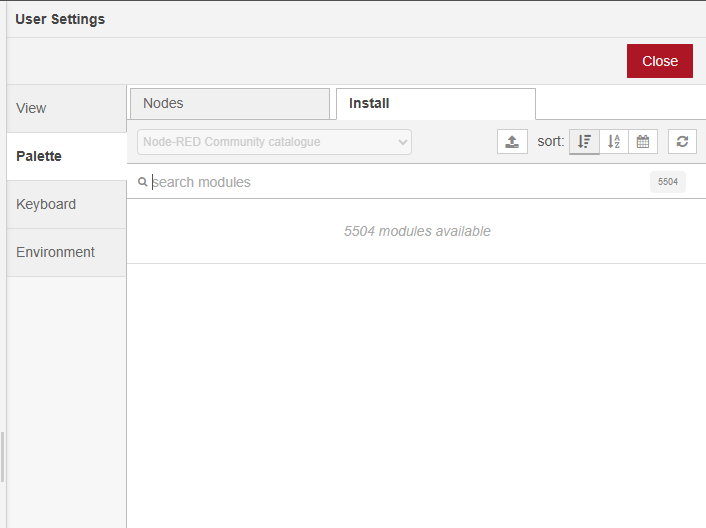The image size is (706, 528).
Task: Click the upload module file icon
Action: 512,142
